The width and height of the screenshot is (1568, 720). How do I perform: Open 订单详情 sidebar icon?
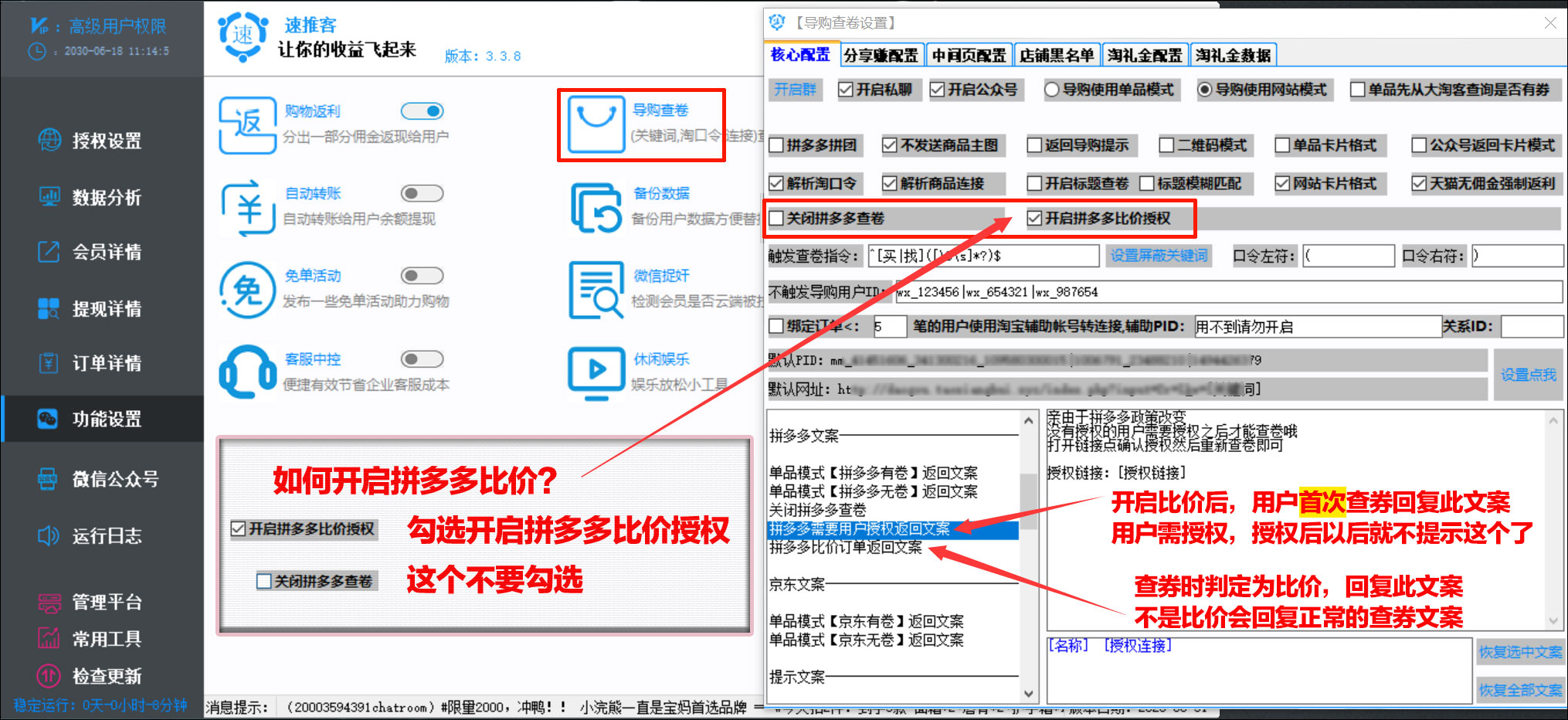pyautogui.click(x=49, y=363)
